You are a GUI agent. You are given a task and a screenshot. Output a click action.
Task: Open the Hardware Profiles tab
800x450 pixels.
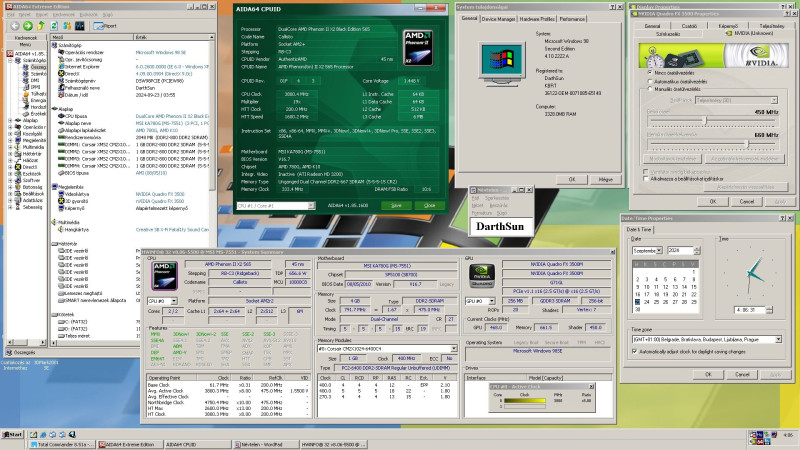tap(537, 19)
